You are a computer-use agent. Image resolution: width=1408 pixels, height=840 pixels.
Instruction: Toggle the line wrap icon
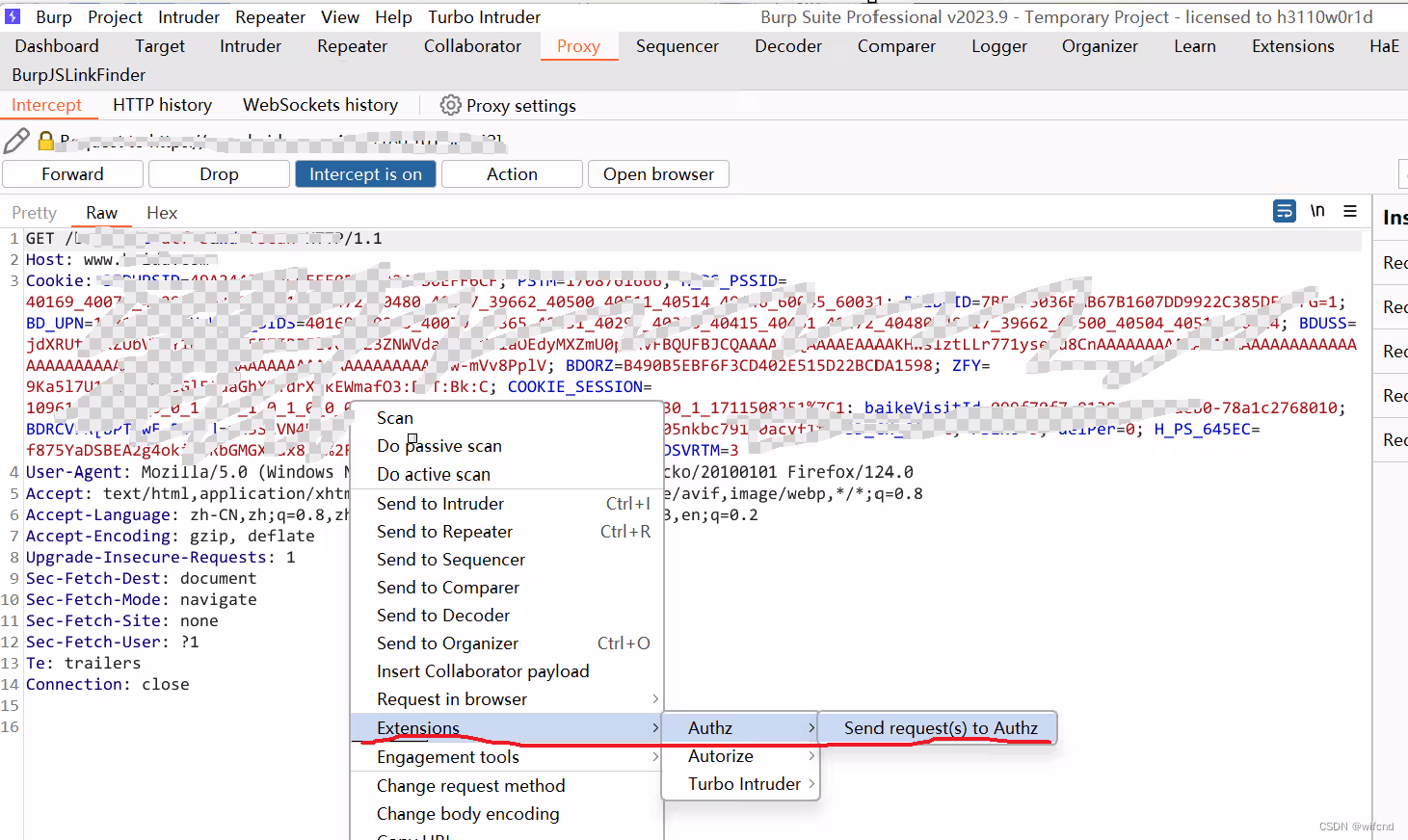tap(1284, 211)
